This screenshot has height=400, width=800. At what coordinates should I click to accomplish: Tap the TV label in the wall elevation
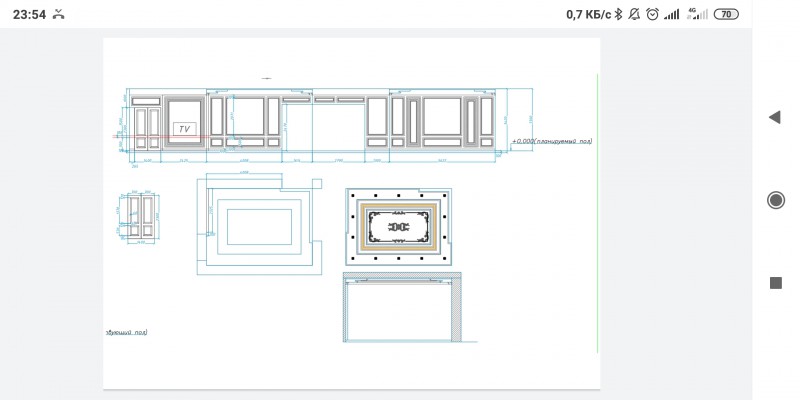(184, 129)
